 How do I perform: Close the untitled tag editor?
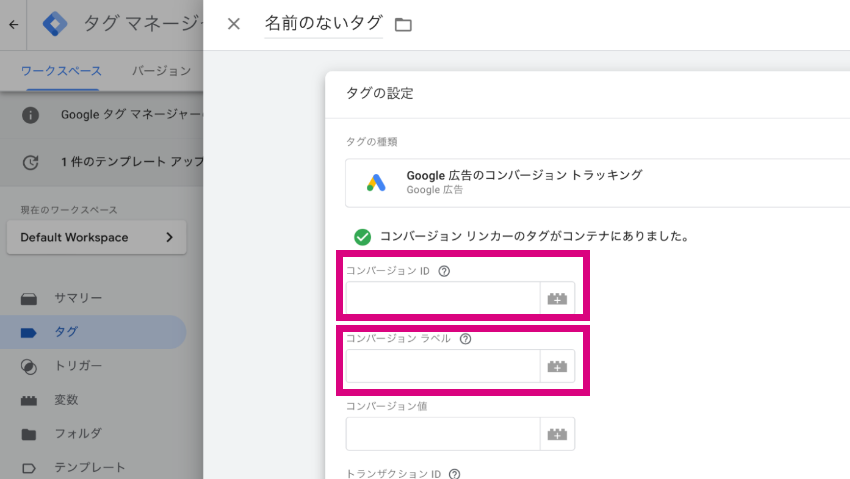[234, 24]
